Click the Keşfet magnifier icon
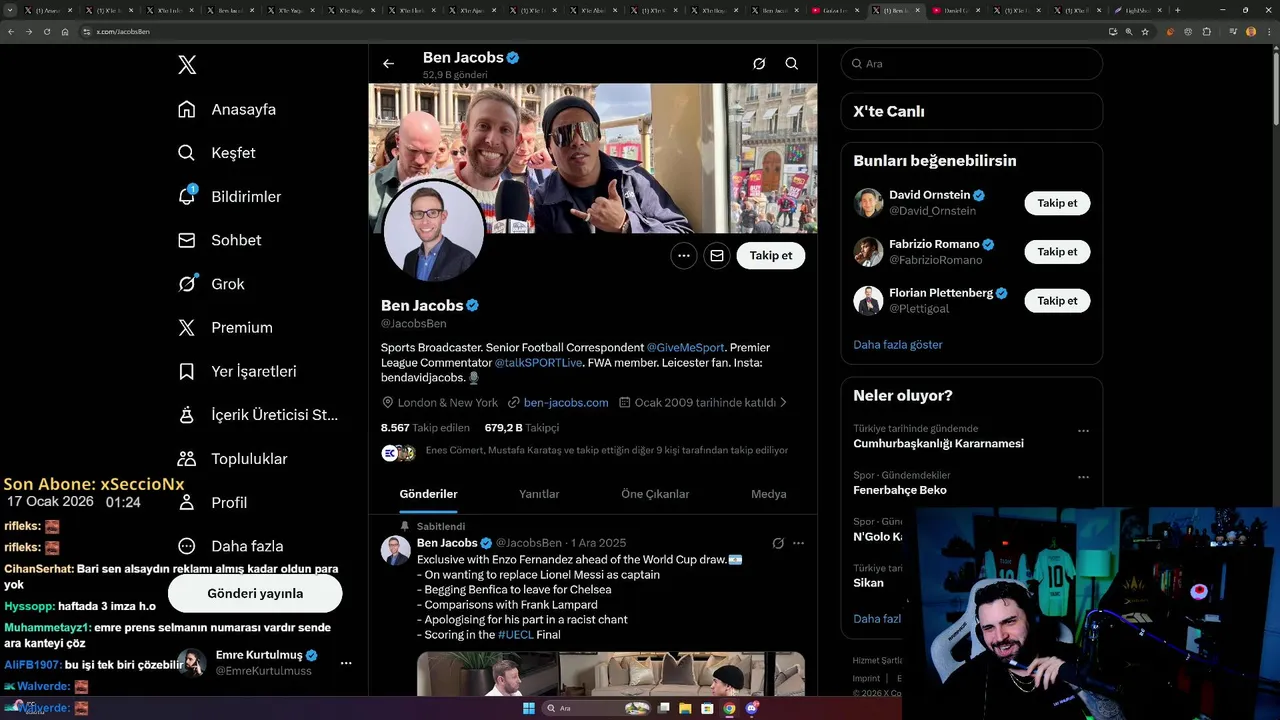 pos(187,153)
